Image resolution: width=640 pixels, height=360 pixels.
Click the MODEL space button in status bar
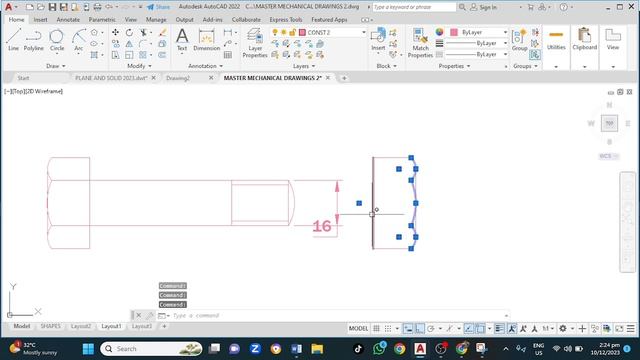[x=358, y=329]
